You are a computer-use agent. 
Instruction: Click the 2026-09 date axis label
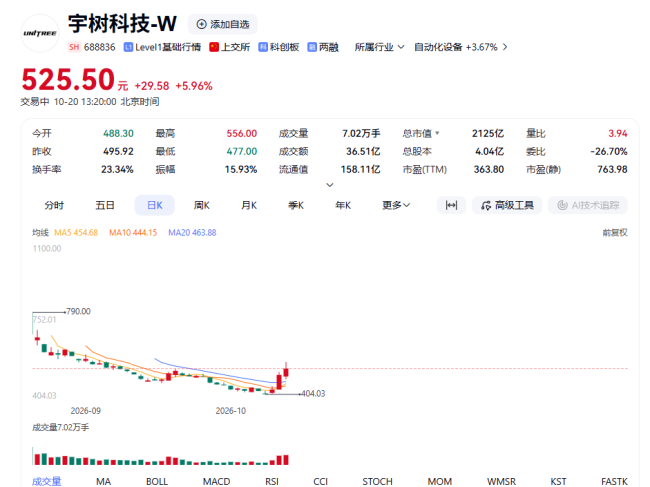click(x=85, y=411)
